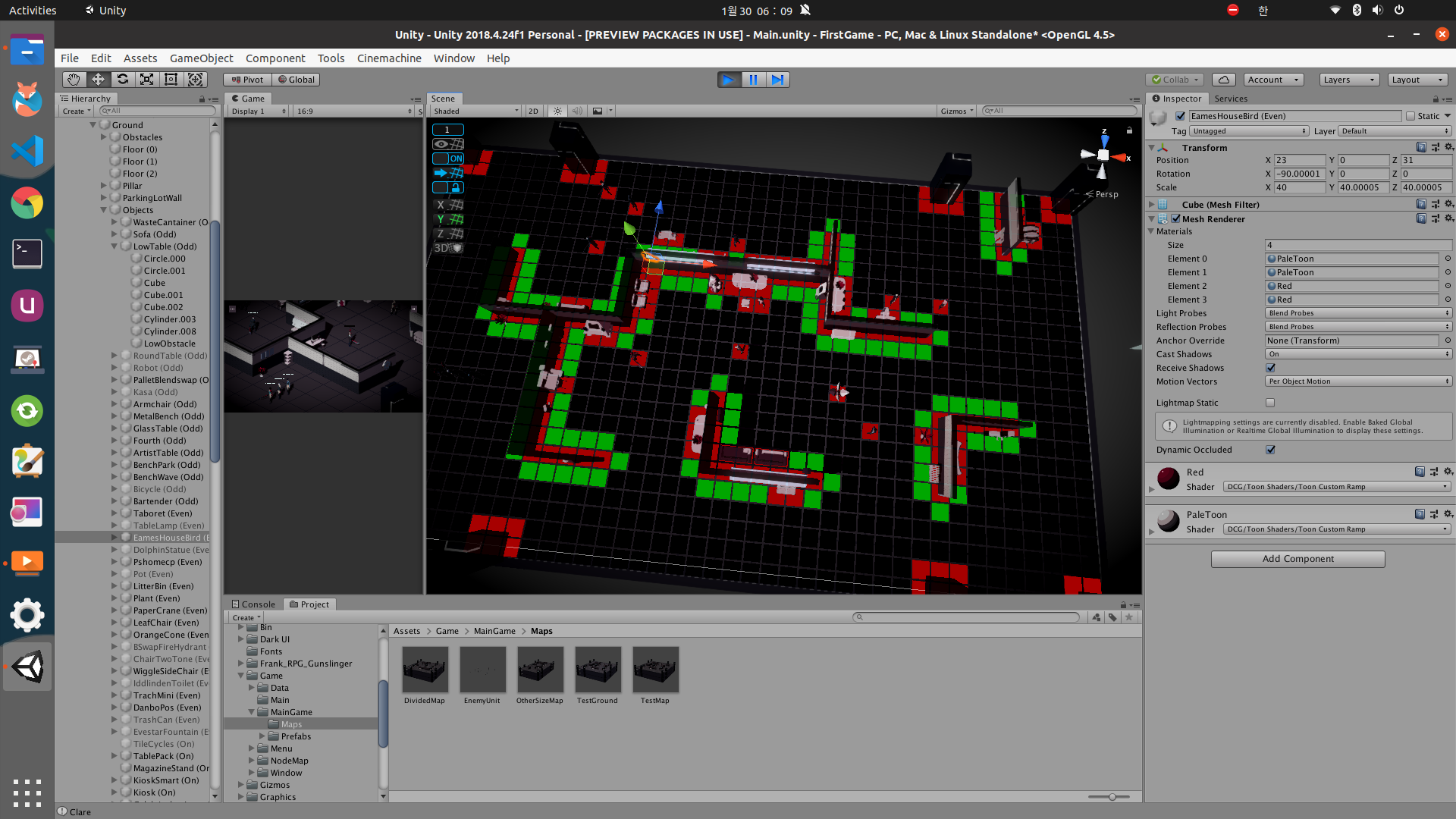Open the Layers dropdown
The height and width of the screenshot is (819, 1456).
coord(1348,80)
